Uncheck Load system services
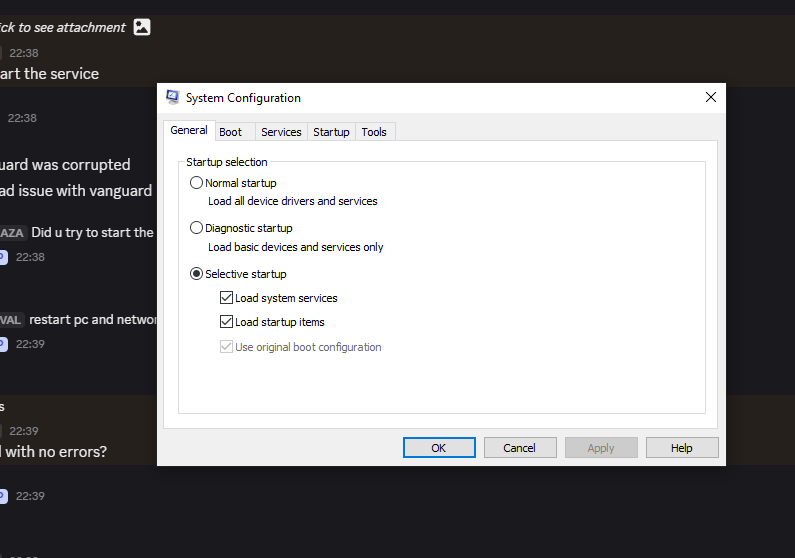 (x=226, y=297)
